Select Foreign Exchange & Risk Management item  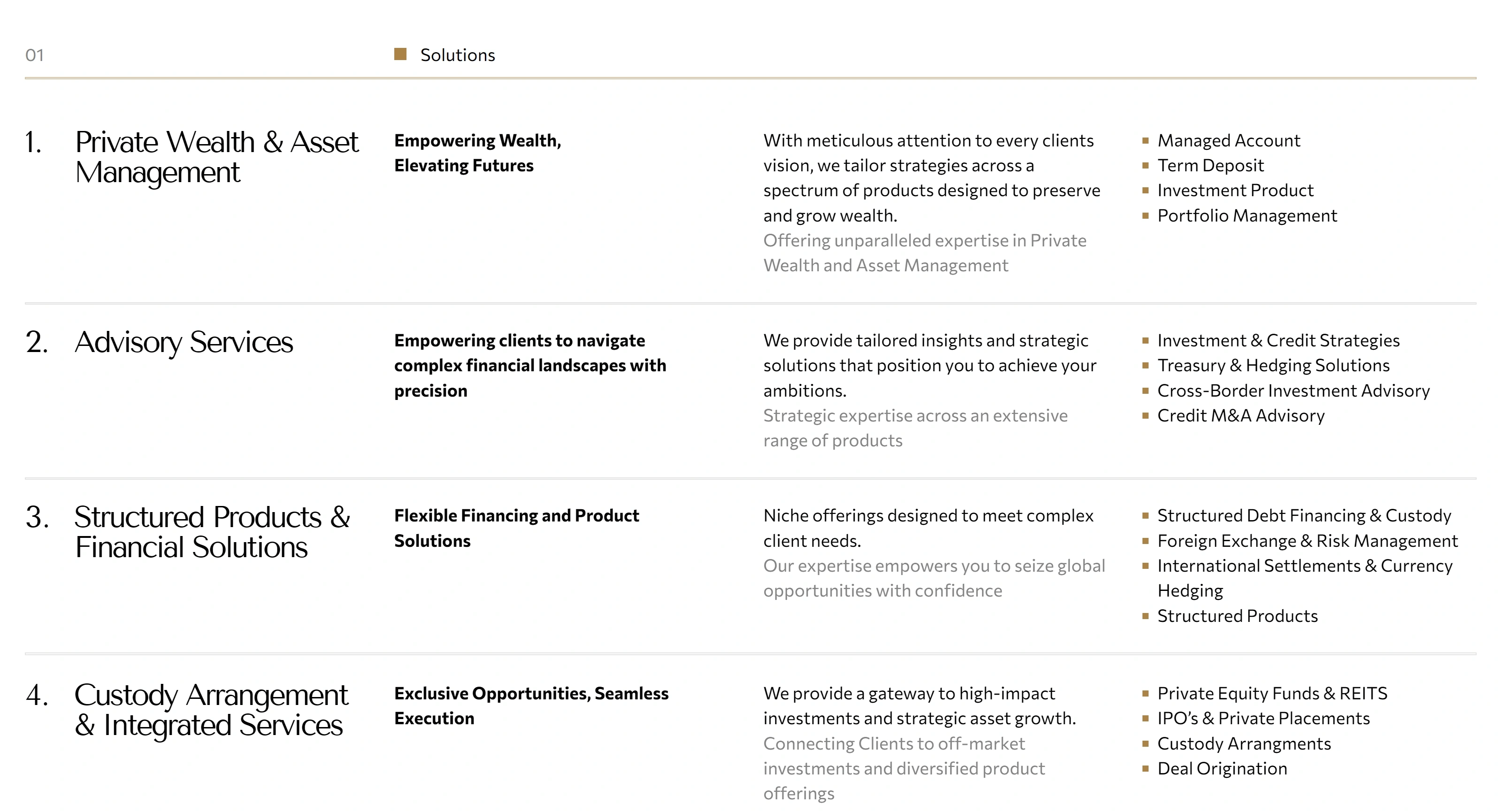tap(1307, 541)
